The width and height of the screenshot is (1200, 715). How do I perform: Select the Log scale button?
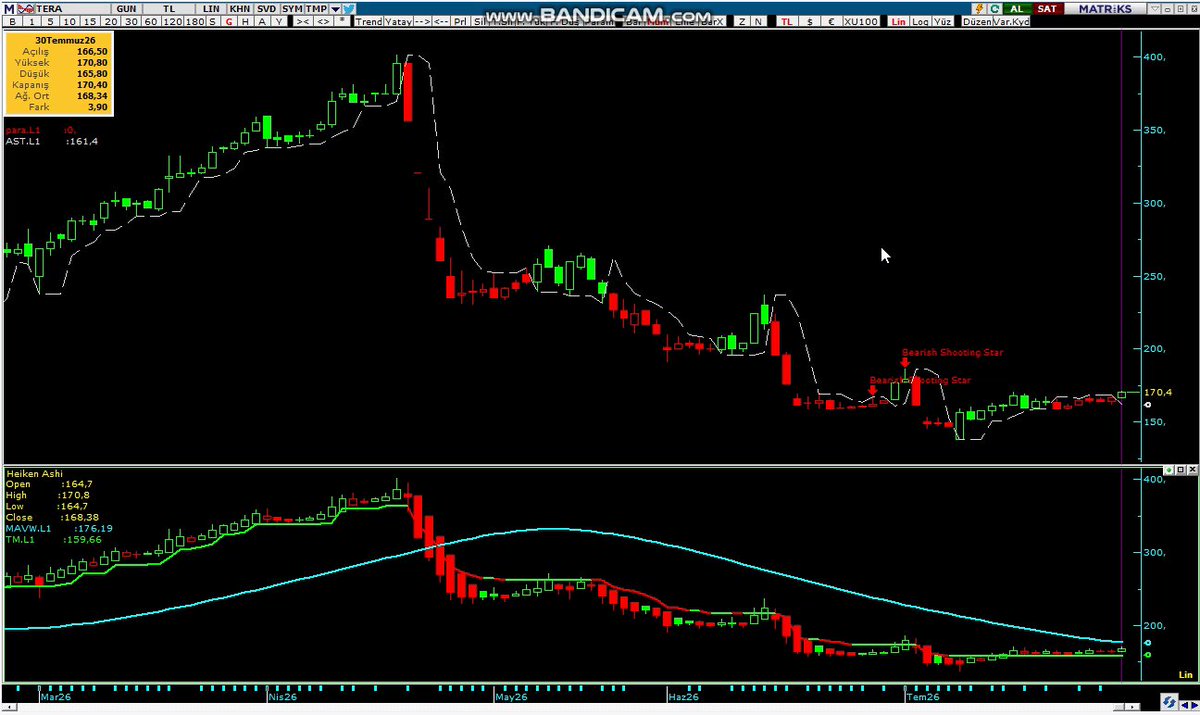coord(920,21)
